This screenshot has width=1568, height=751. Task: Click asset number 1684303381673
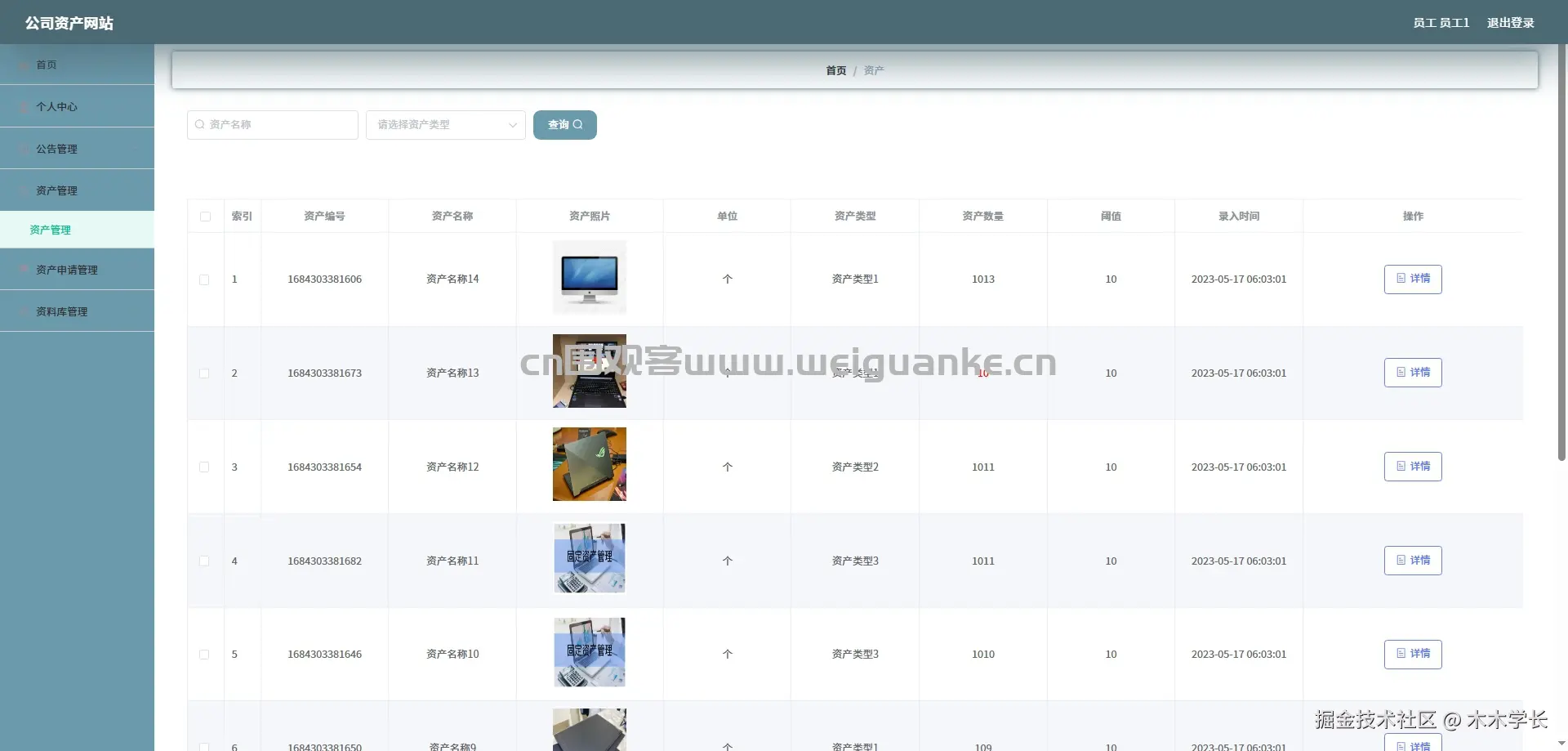[x=324, y=373]
